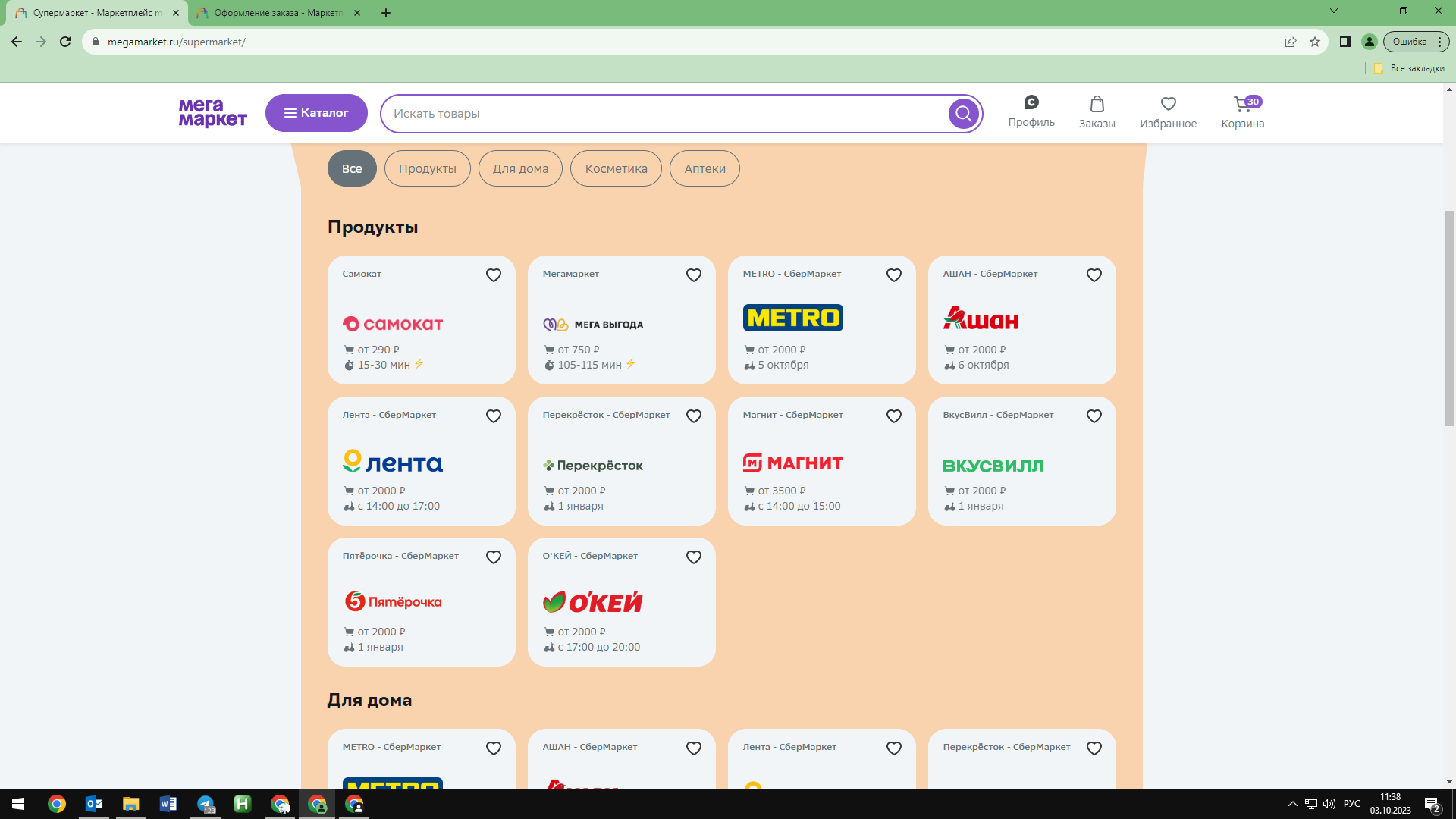
Task: Open a new browser tab
Action: pyautogui.click(x=386, y=13)
